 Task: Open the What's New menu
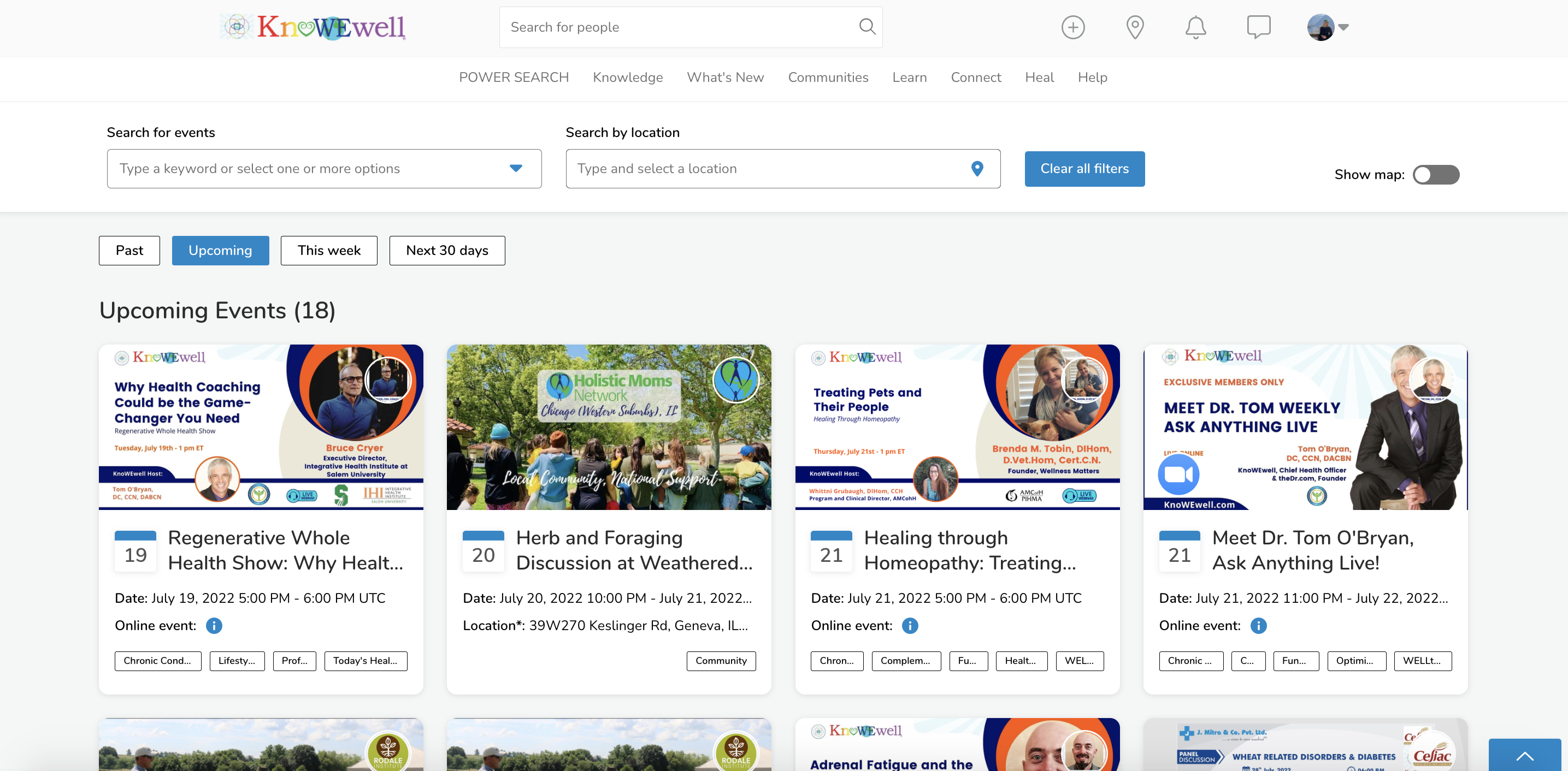[725, 78]
